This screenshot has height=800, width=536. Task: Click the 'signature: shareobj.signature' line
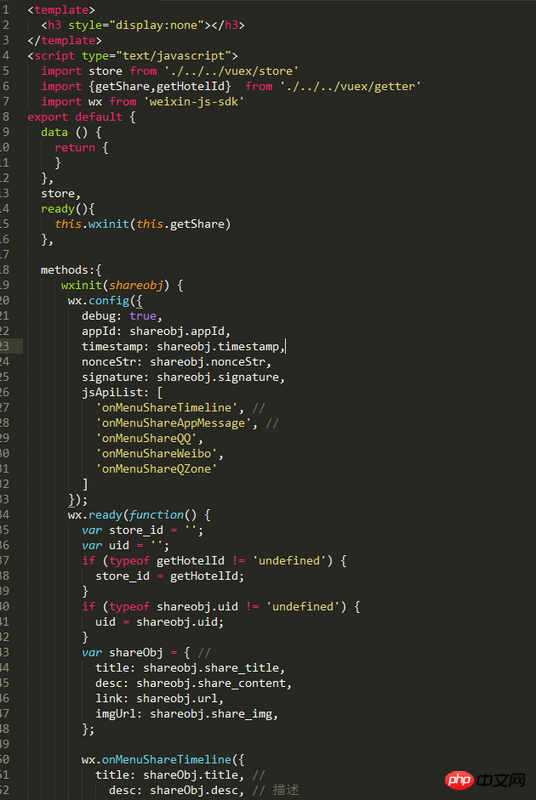coord(184,377)
